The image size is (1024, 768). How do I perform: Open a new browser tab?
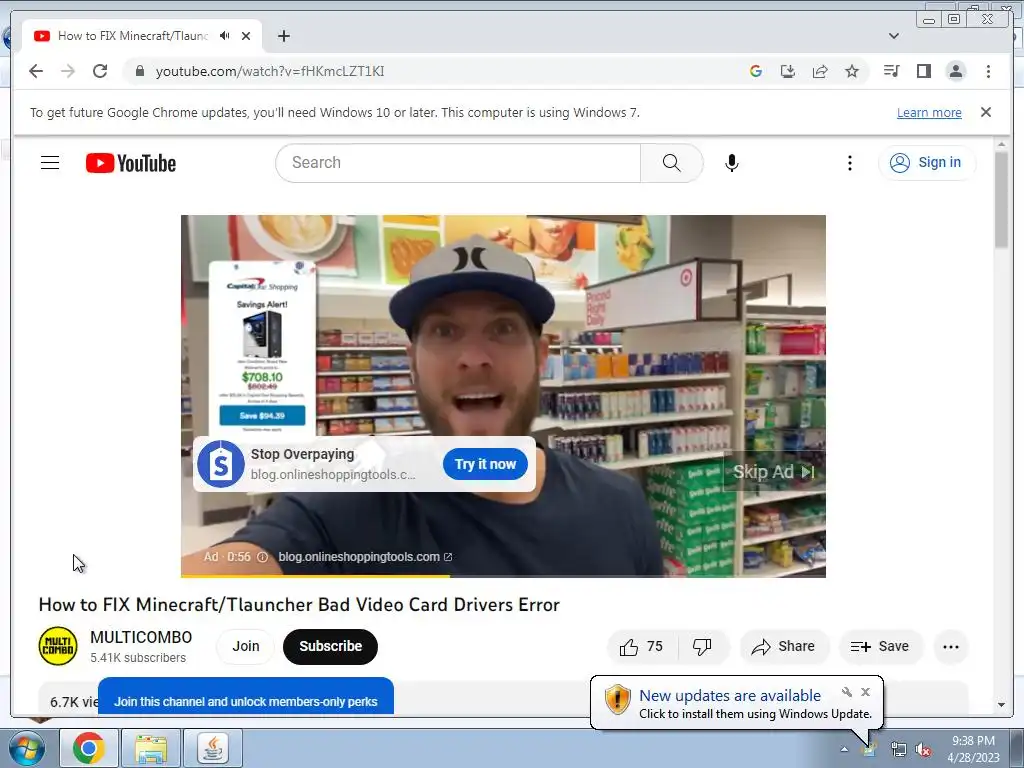283,36
